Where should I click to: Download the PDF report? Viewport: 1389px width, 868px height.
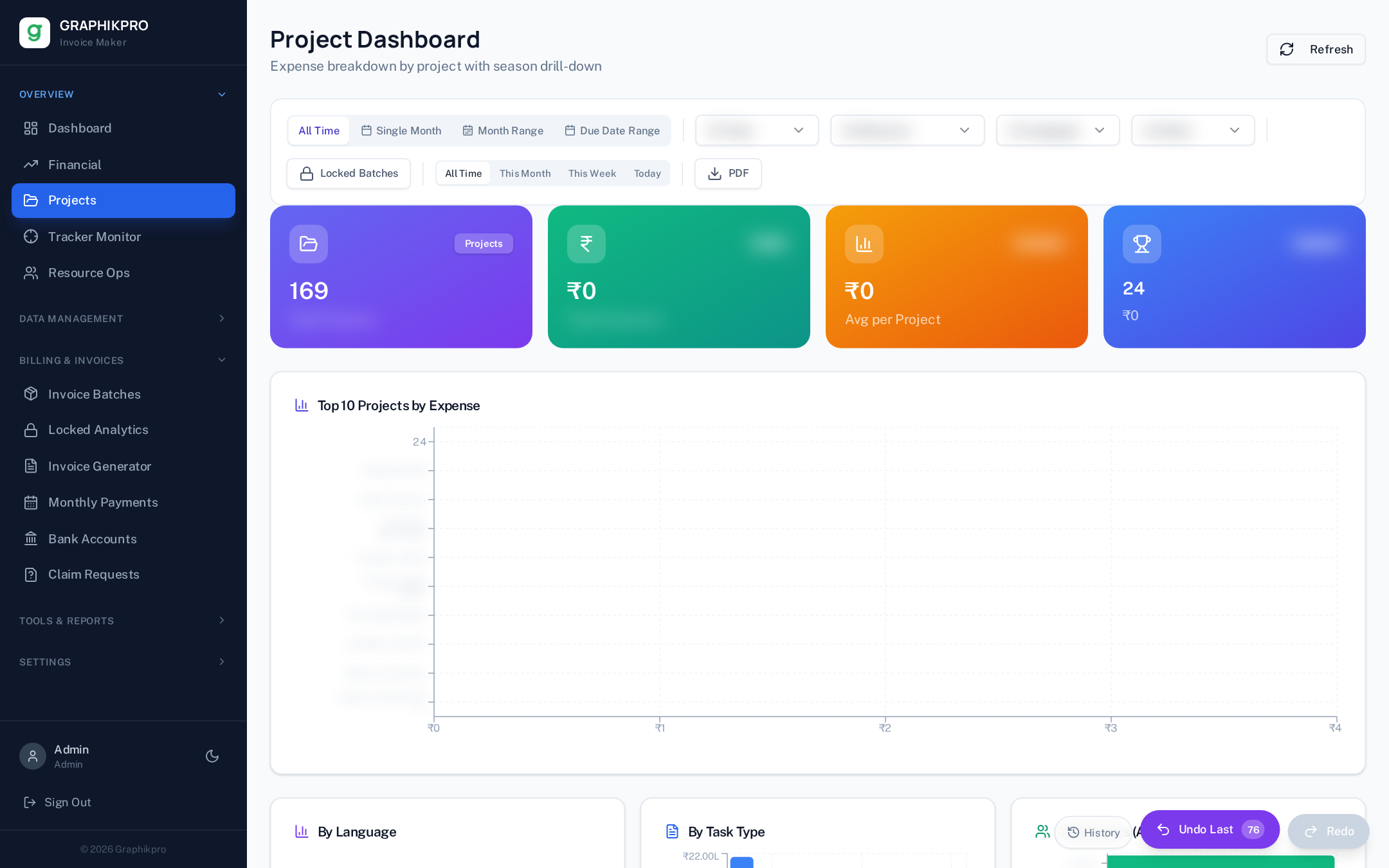pos(728,174)
